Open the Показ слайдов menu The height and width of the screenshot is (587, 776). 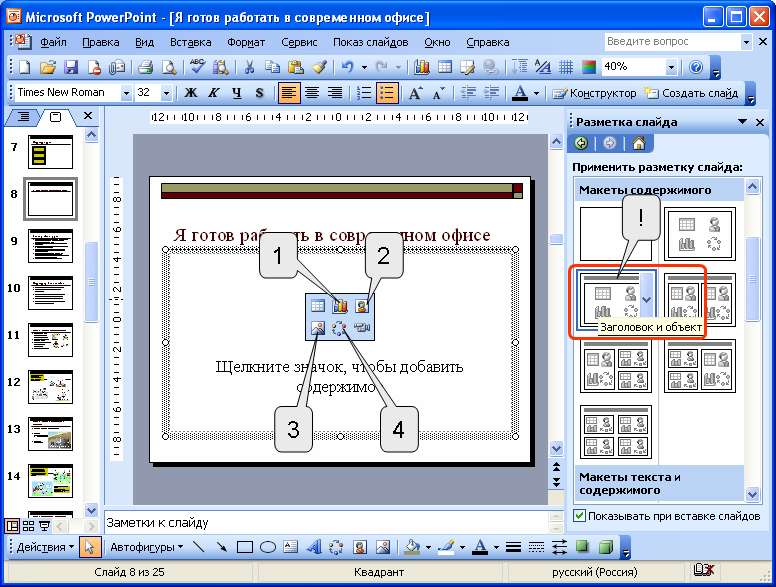click(370, 43)
